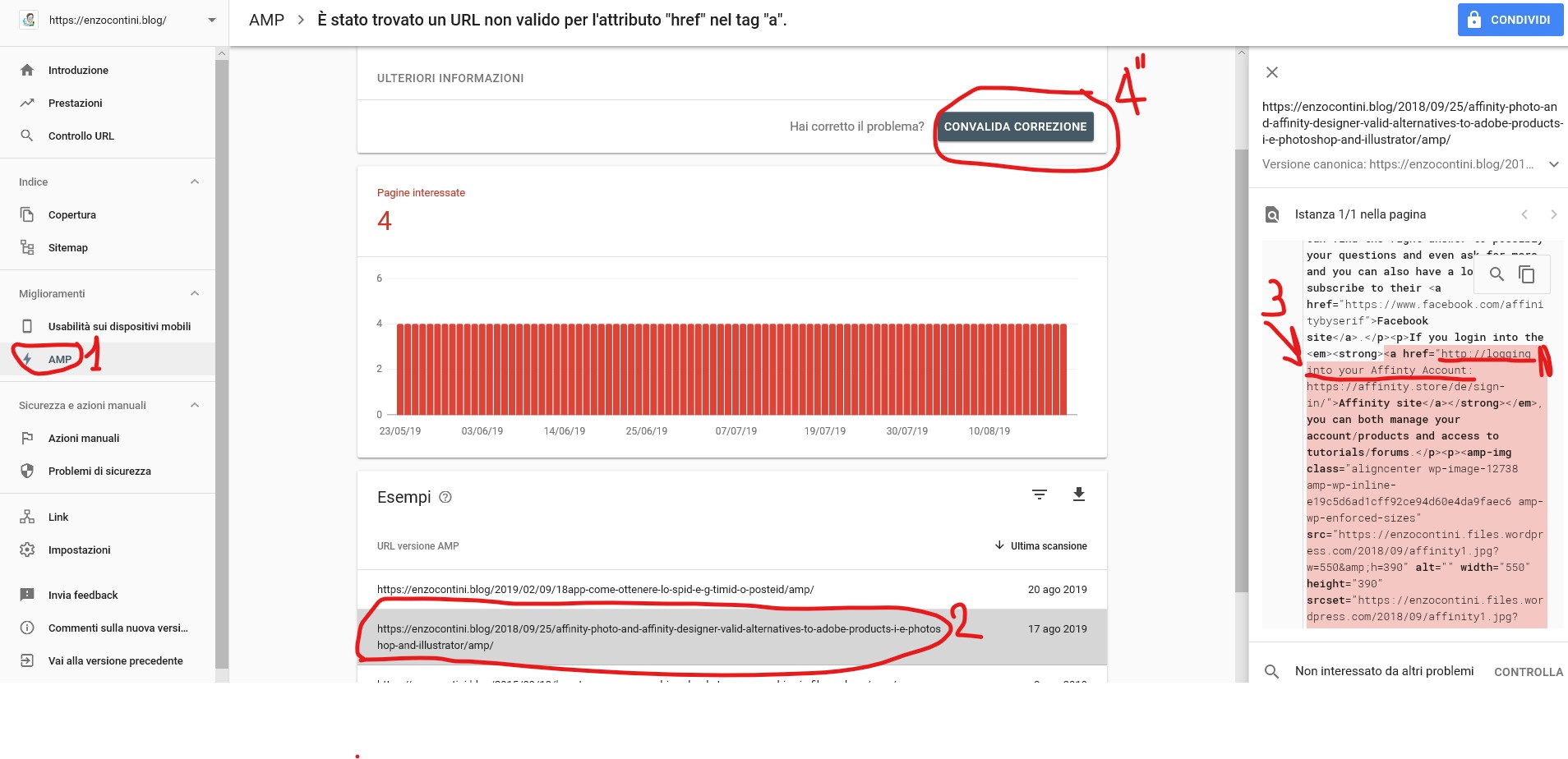Collapse the Miglioramenti section
This screenshot has width=1568, height=759.
tap(195, 293)
